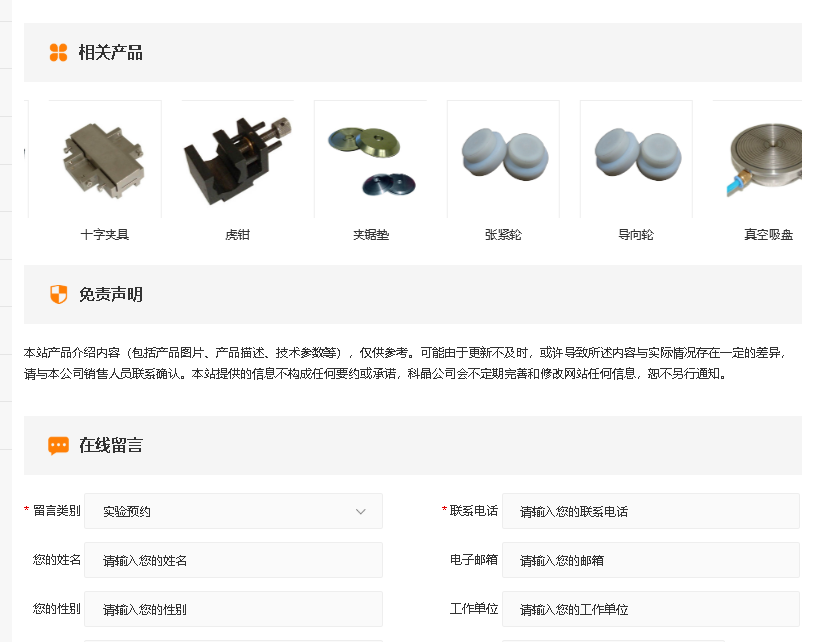Click the chat bubble icon beside 在线留言

pos(58,446)
